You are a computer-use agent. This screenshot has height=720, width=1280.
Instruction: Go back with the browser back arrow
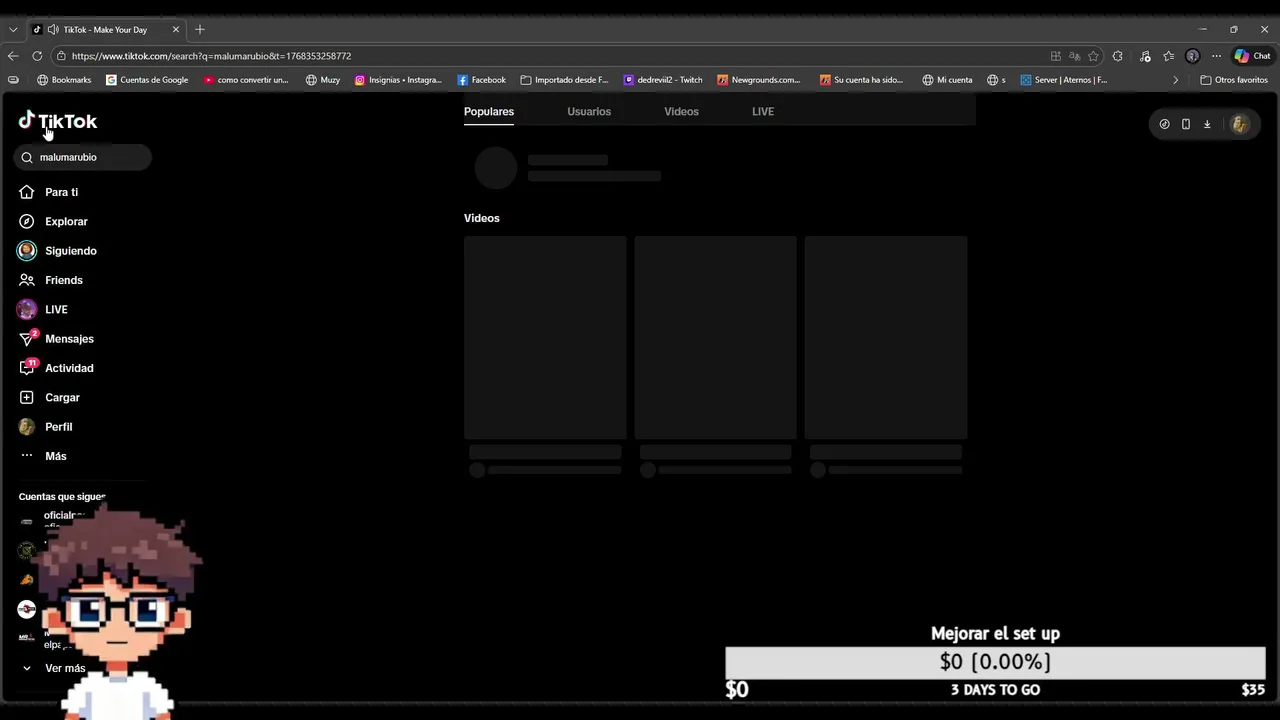tap(13, 56)
